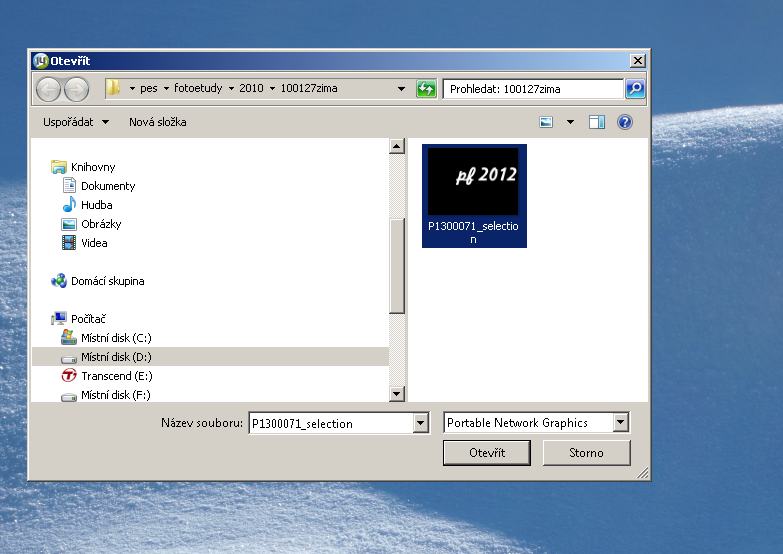783x554 pixels.
Task: Click Nová složka in toolbar
Action: pos(157,122)
